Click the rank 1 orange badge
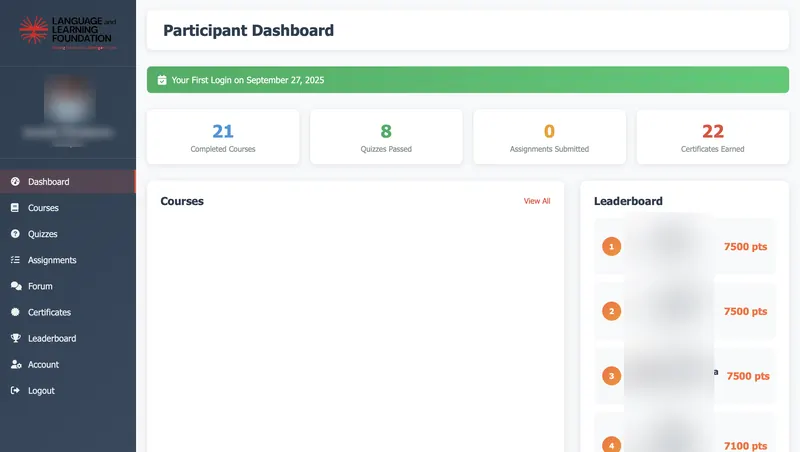Viewport: 800px width, 452px height. (611, 246)
